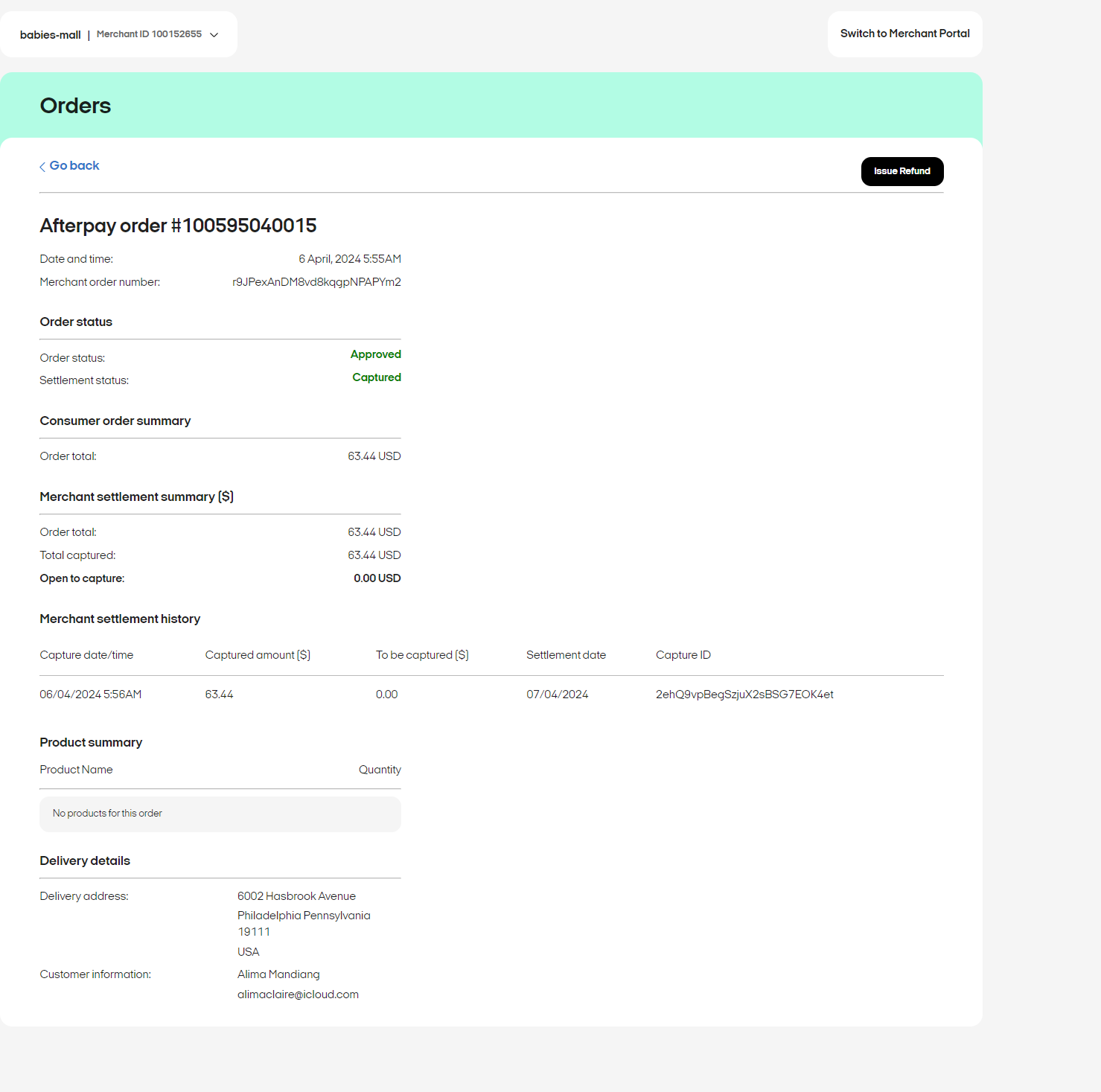Select the Afterpay order #100595040015 heading
Image resolution: width=1101 pixels, height=1092 pixels.
[x=178, y=226]
